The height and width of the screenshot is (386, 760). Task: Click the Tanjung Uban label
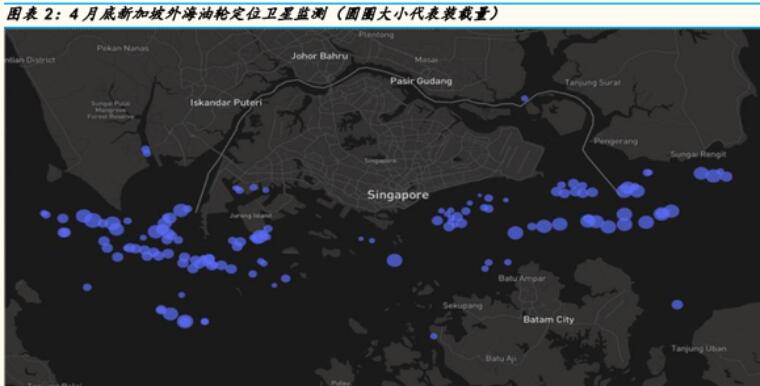pos(698,349)
